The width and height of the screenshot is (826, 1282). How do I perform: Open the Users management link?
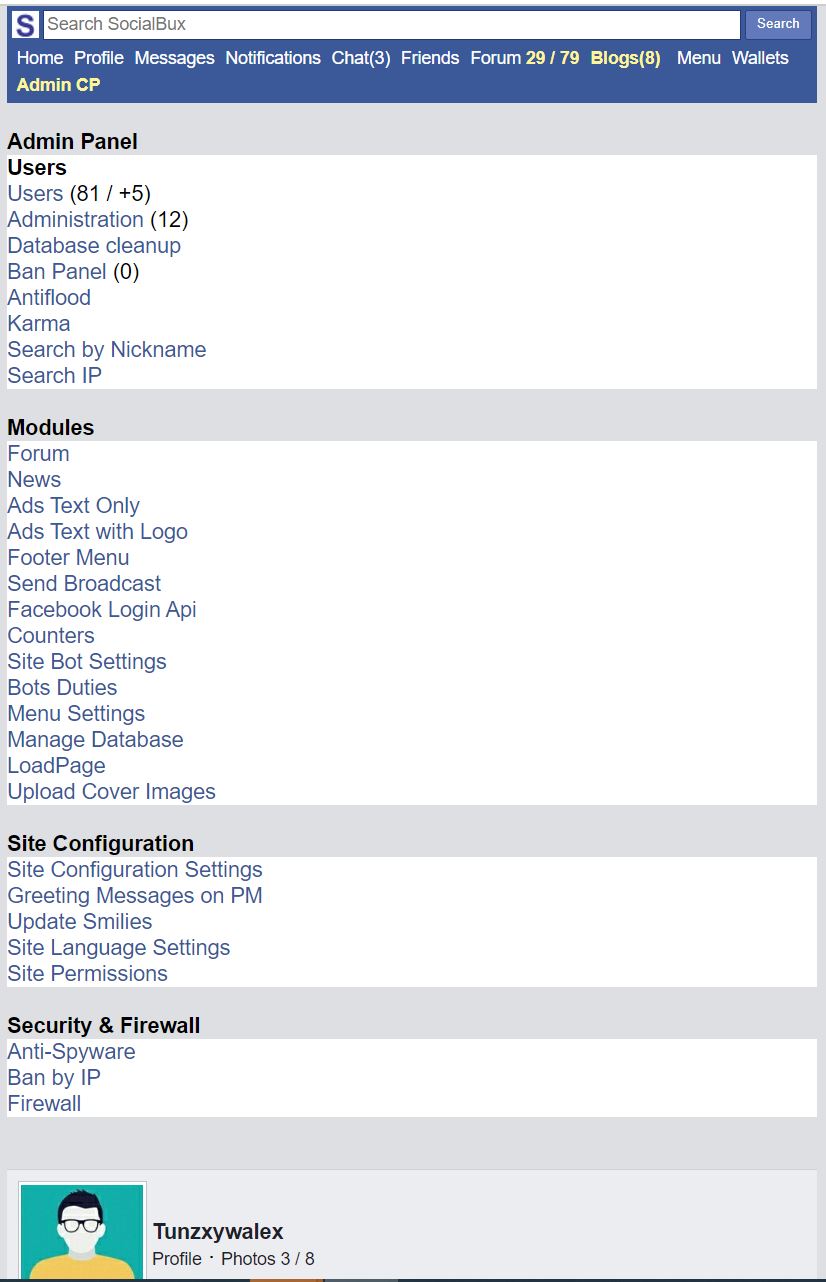pyautogui.click(x=35, y=193)
